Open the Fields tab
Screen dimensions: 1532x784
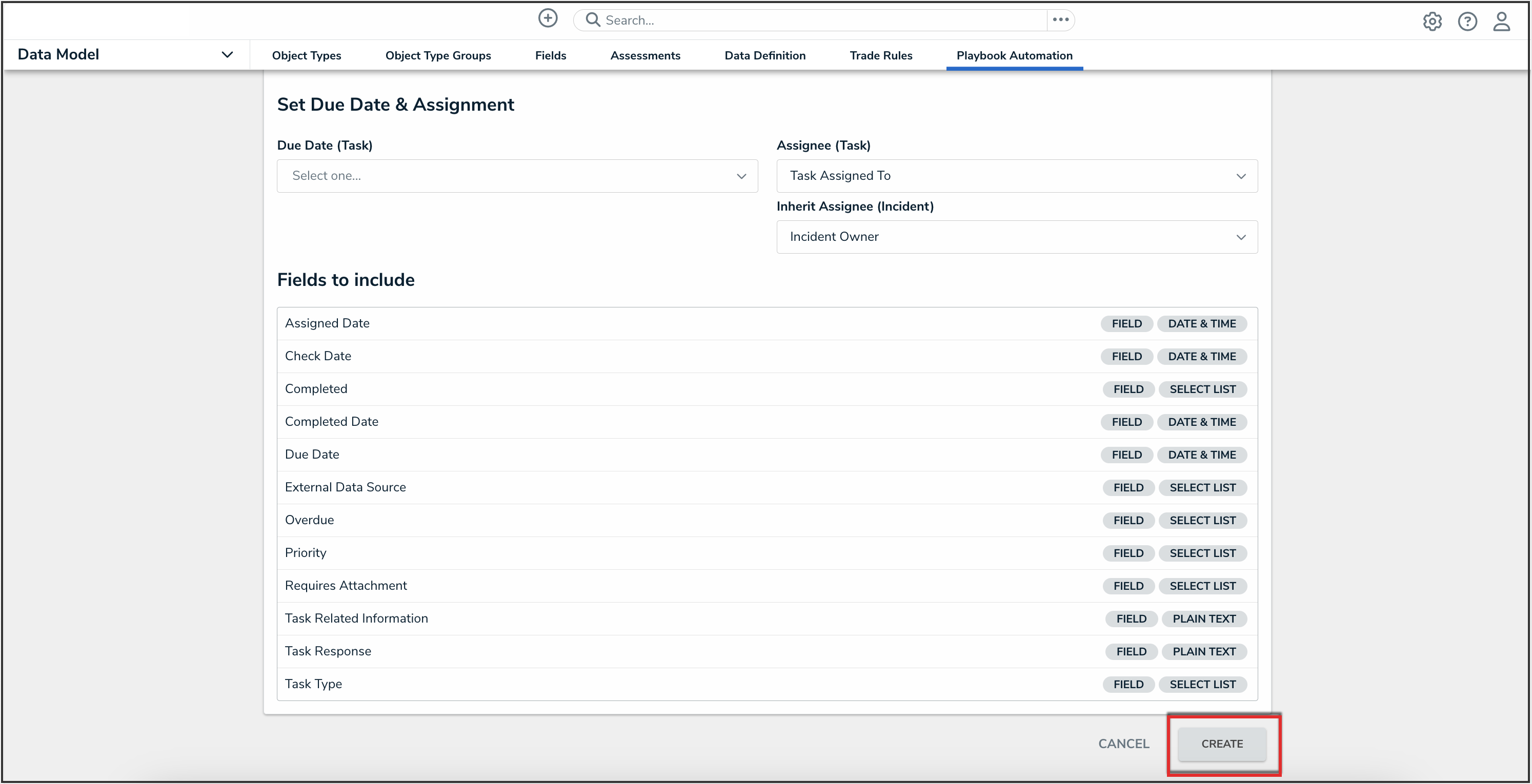pyautogui.click(x=550, y=56)
